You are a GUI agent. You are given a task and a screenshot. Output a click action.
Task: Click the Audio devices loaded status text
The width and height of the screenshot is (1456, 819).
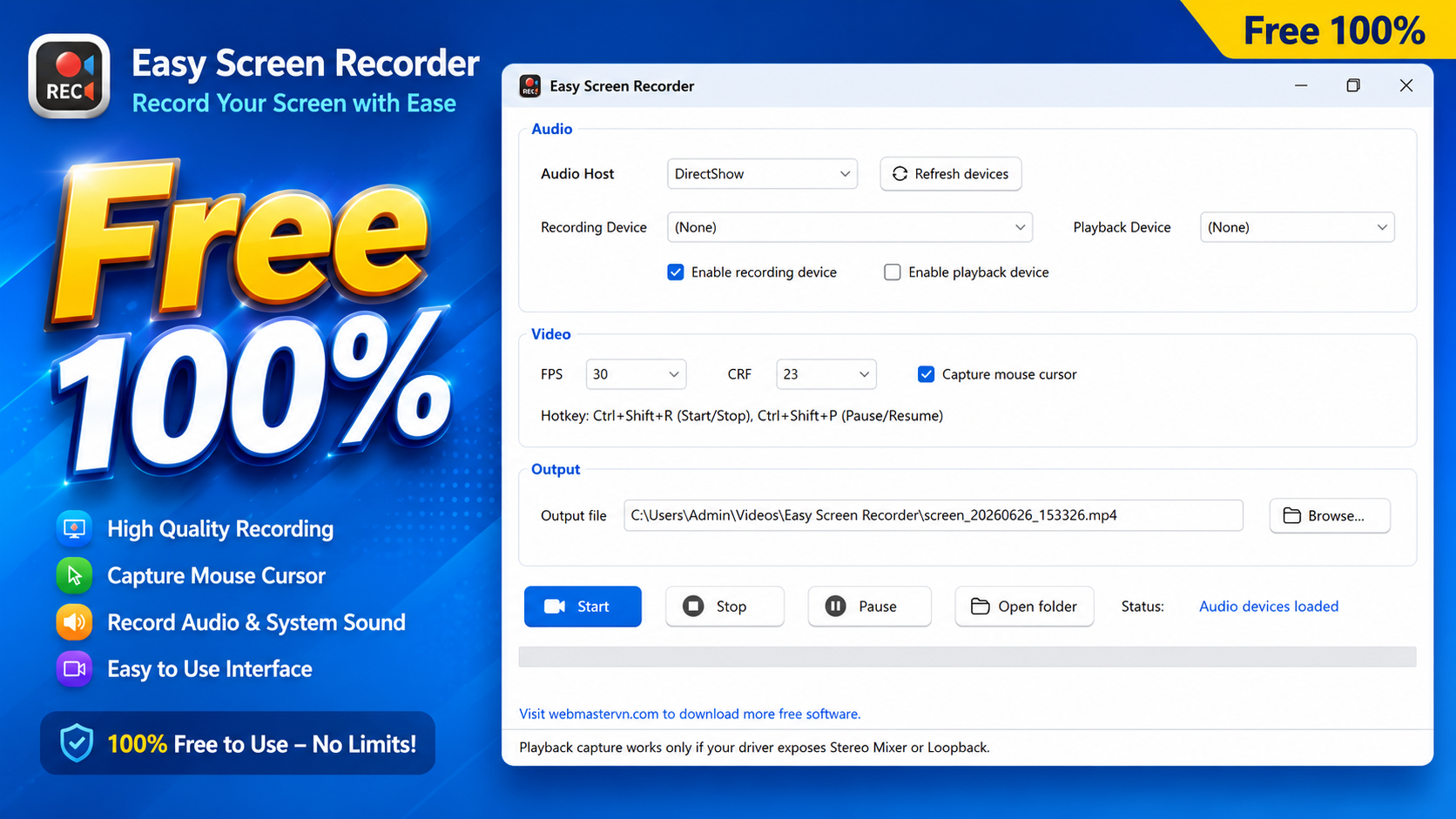[x=1269, y=607]
